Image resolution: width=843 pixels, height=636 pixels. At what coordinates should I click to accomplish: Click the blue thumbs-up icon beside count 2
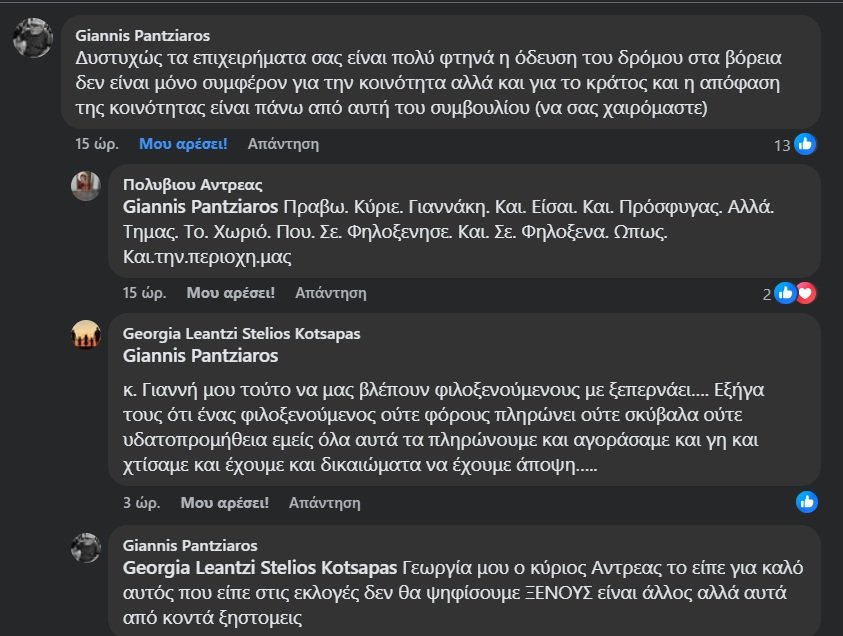pyautogui.click(x=785, y=293)
